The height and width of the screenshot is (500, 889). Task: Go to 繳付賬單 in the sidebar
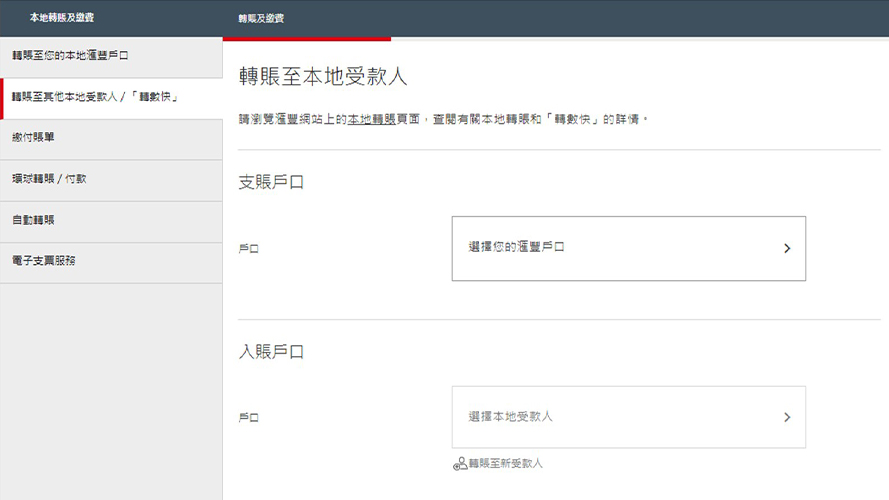(x=34, y=138)
